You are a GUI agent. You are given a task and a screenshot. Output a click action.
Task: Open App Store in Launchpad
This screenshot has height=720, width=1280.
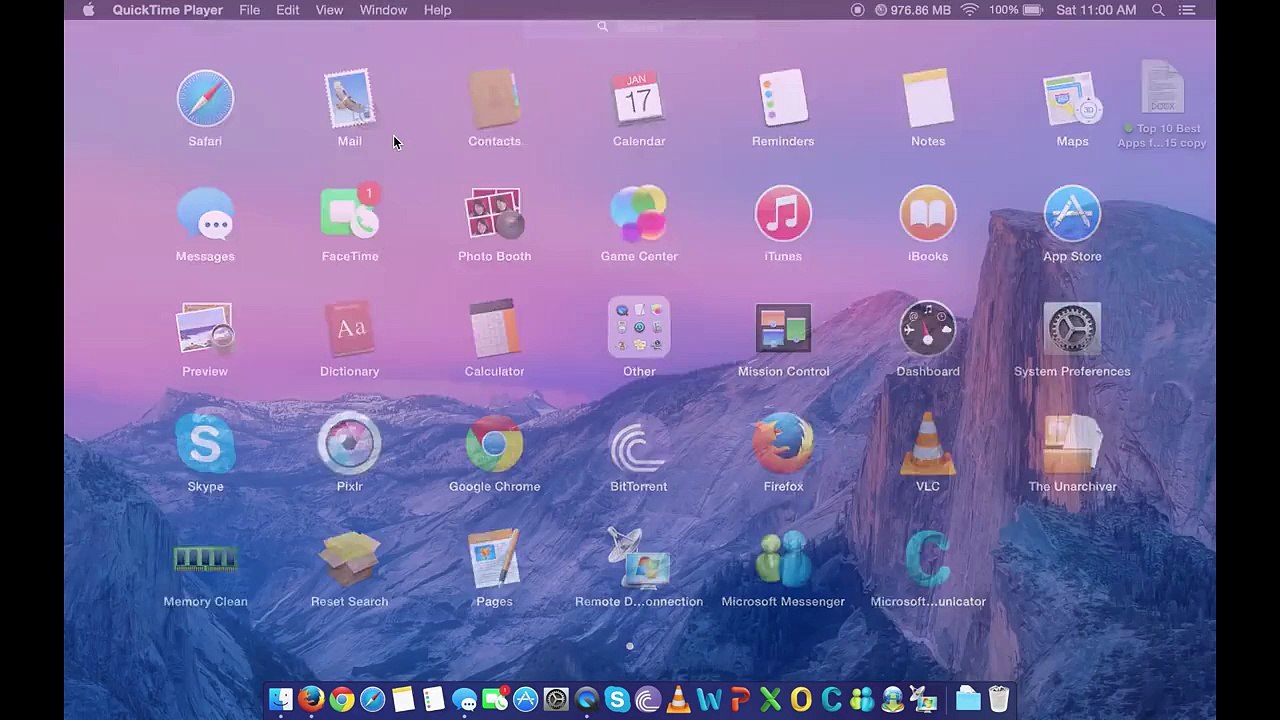[1072, 214]
